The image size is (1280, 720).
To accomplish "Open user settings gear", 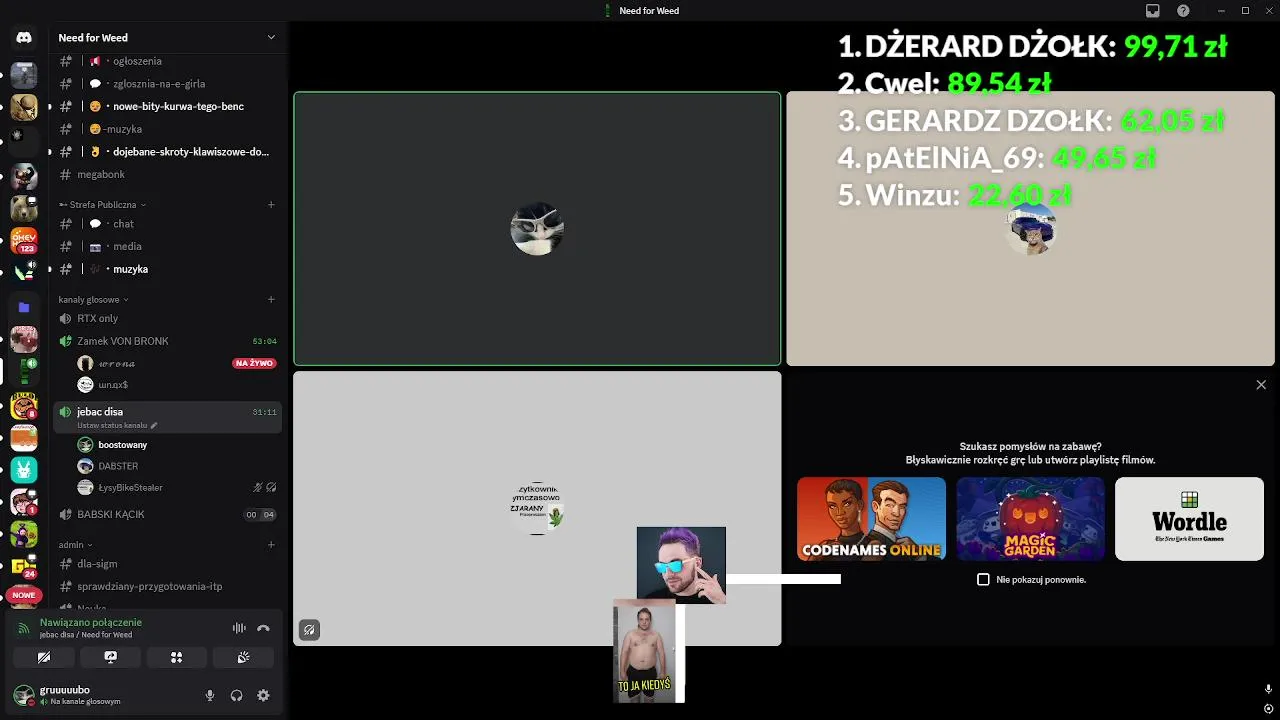I will tap(263, 695).
